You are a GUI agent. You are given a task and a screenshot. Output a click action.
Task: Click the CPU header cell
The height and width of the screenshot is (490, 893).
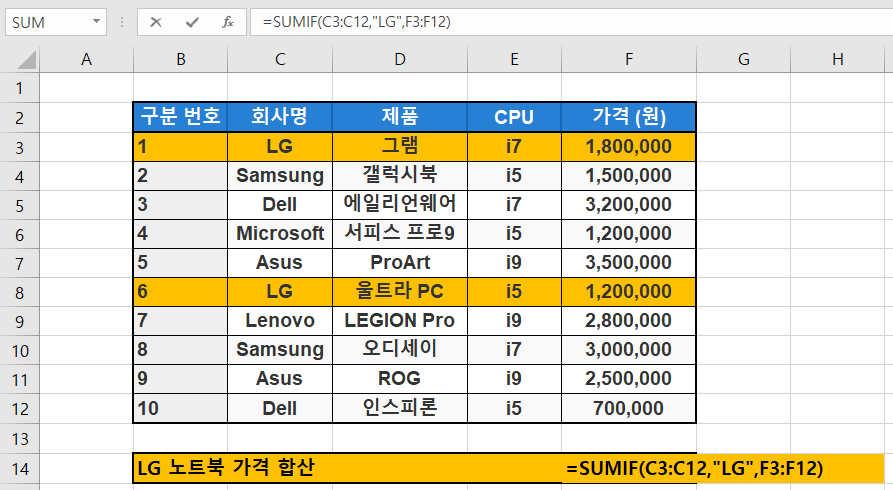[514, 117]
